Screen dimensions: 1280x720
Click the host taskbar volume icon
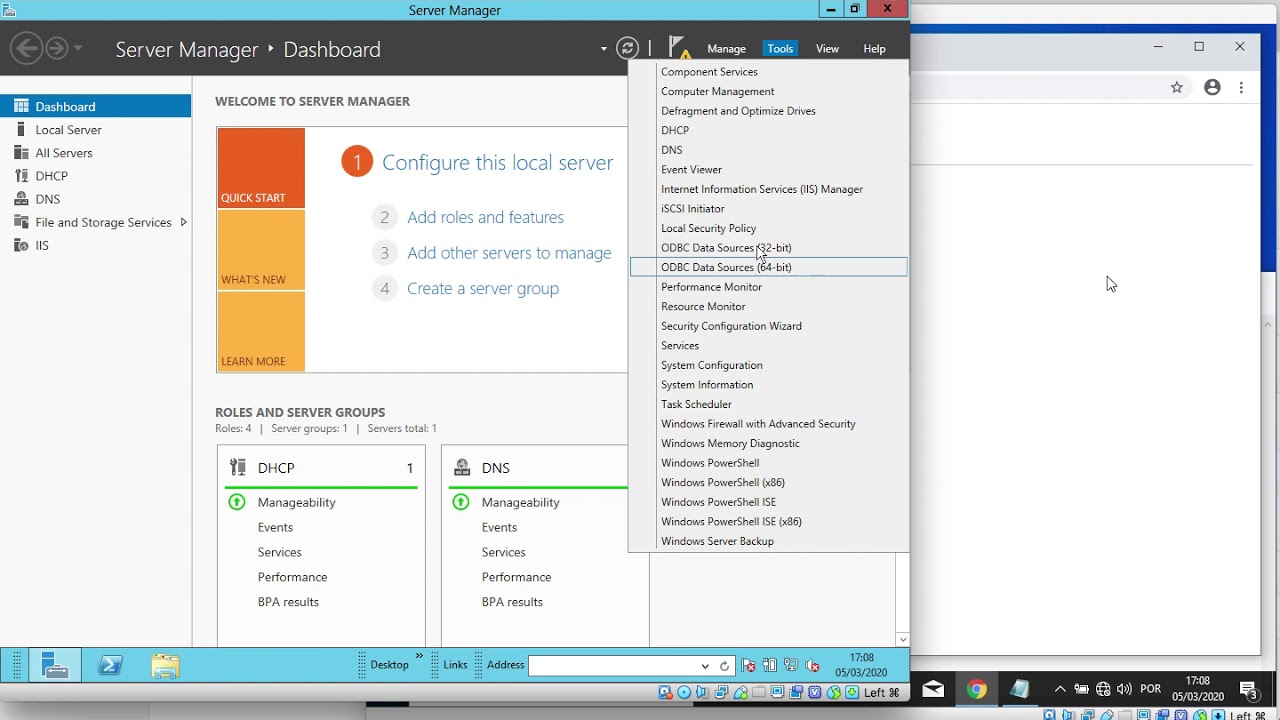1124,689
